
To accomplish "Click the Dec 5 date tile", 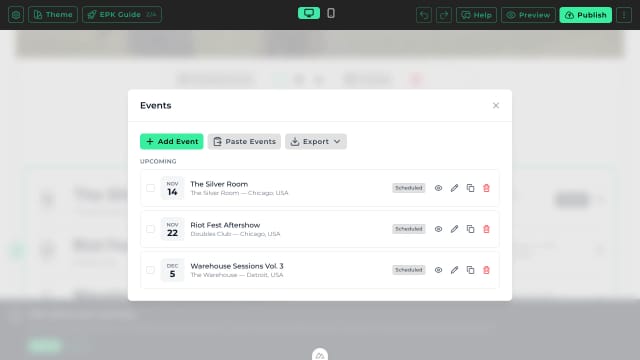I will coord(172,270).
